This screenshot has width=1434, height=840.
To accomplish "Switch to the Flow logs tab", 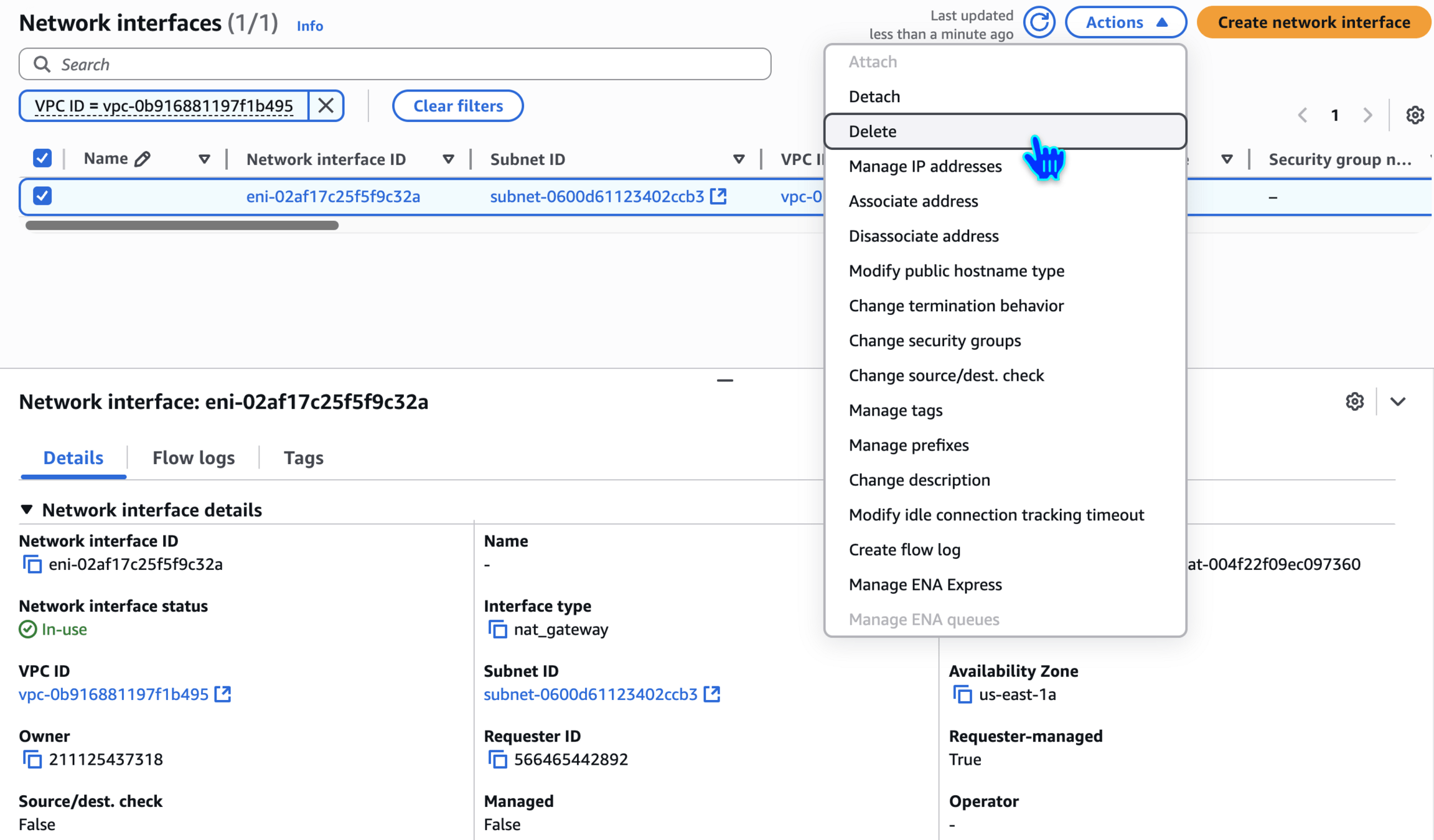I will [x=194, y=458].
